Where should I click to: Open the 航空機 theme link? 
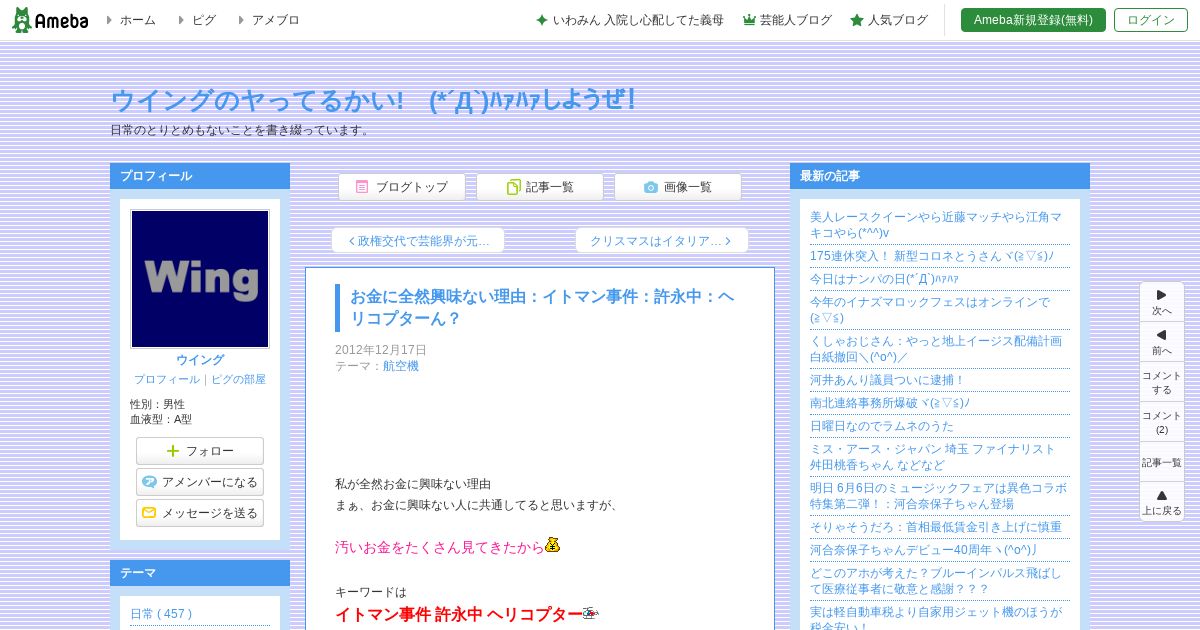click(401, 366)
